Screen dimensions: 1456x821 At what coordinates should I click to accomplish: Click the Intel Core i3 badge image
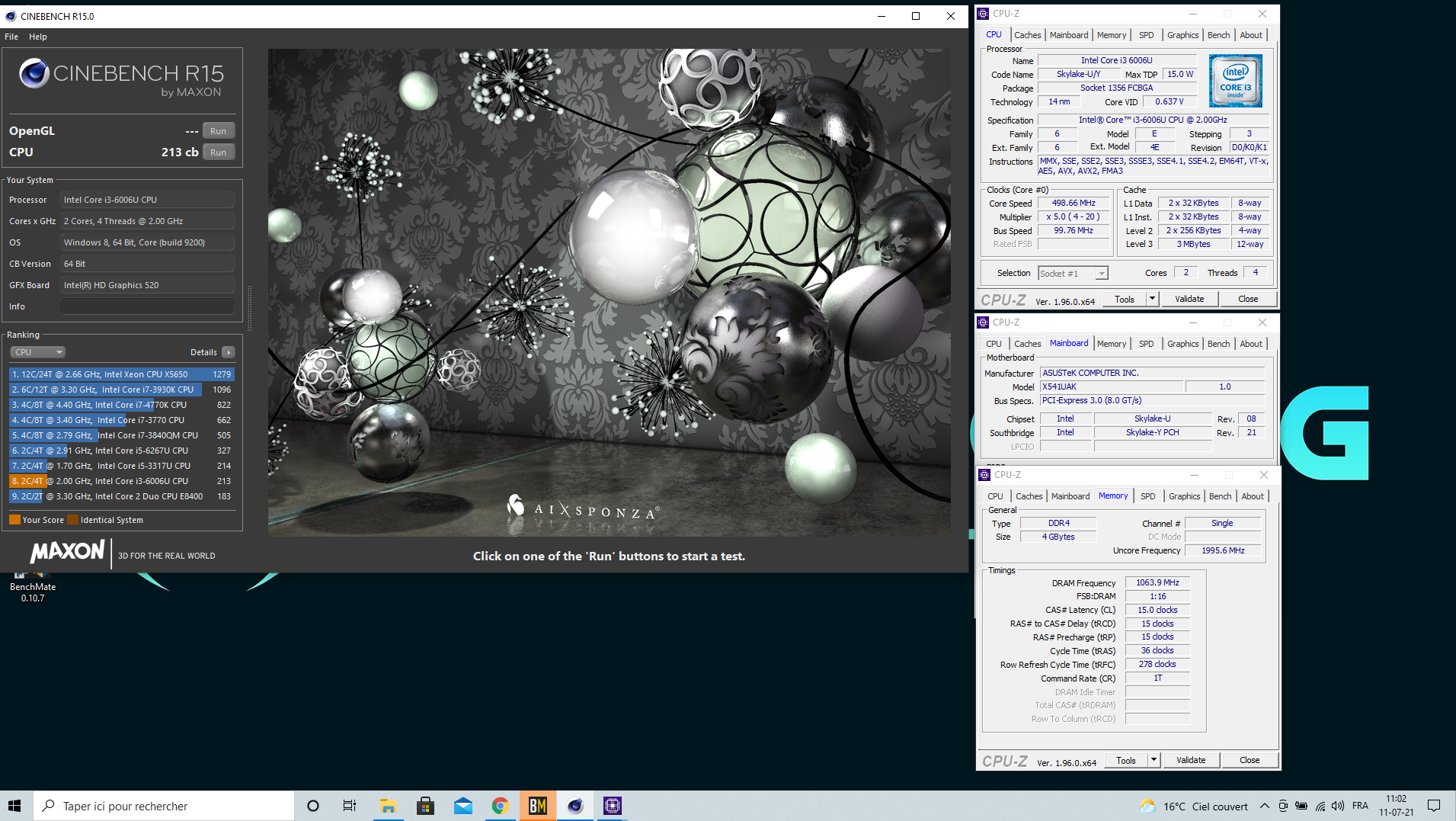tap(1235, 81)
